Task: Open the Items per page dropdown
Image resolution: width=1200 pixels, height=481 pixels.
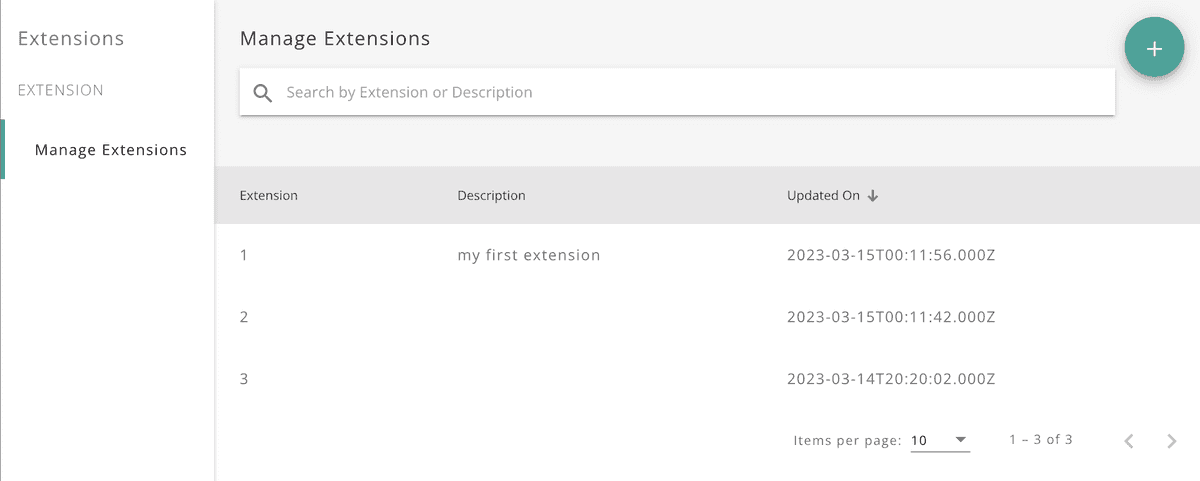Action: point(940,440)
